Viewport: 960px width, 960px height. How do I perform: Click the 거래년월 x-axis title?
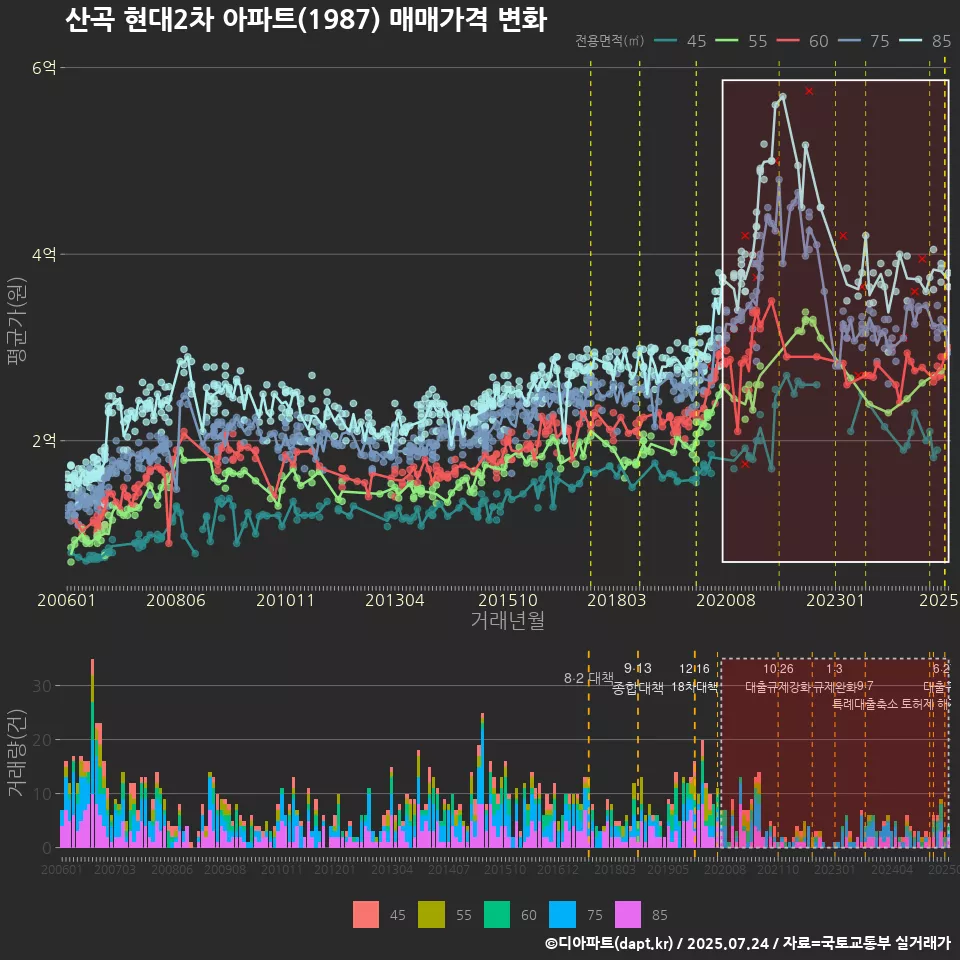coord(508,620)
